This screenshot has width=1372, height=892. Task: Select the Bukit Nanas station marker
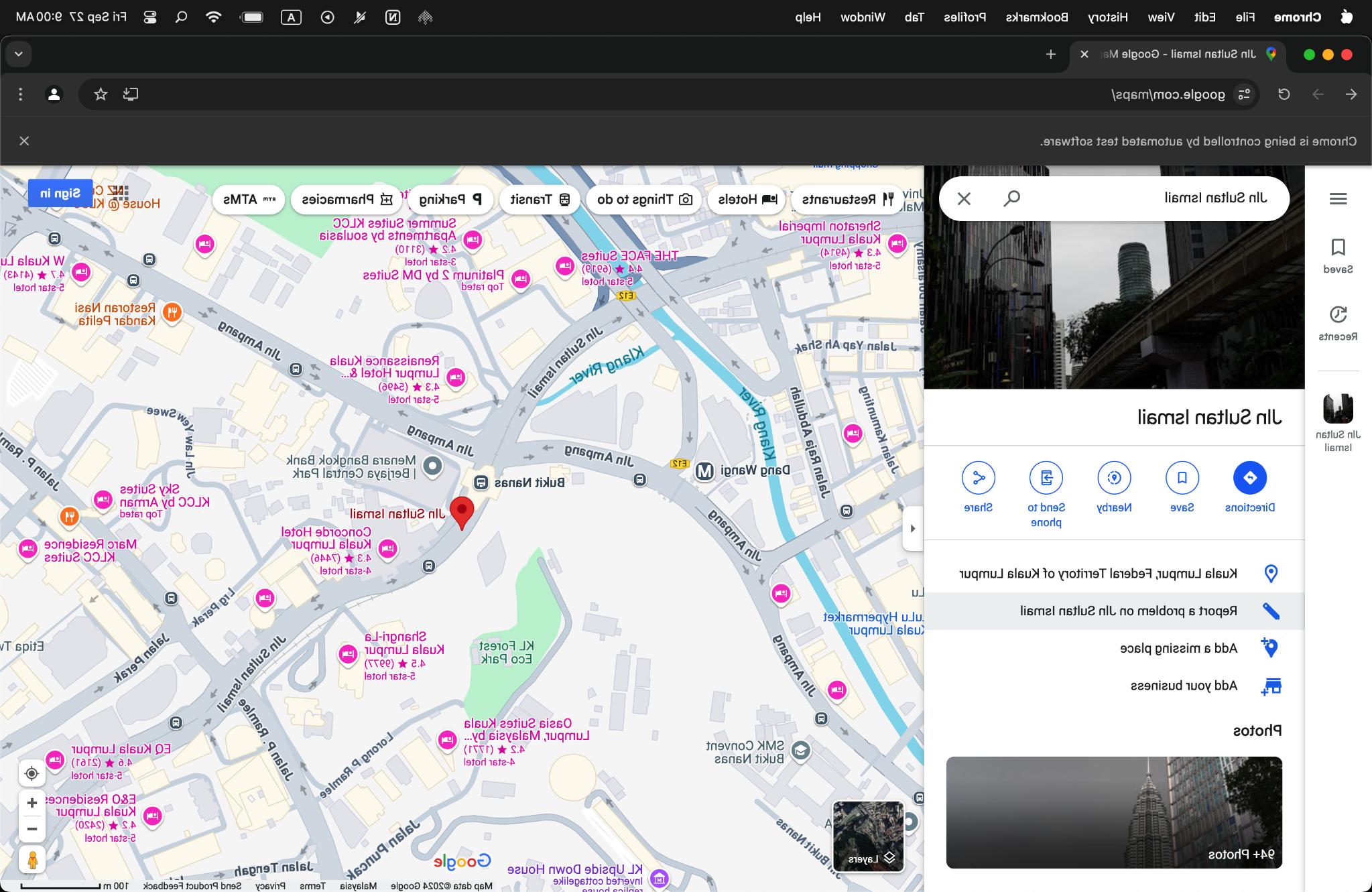click(481, 483)
